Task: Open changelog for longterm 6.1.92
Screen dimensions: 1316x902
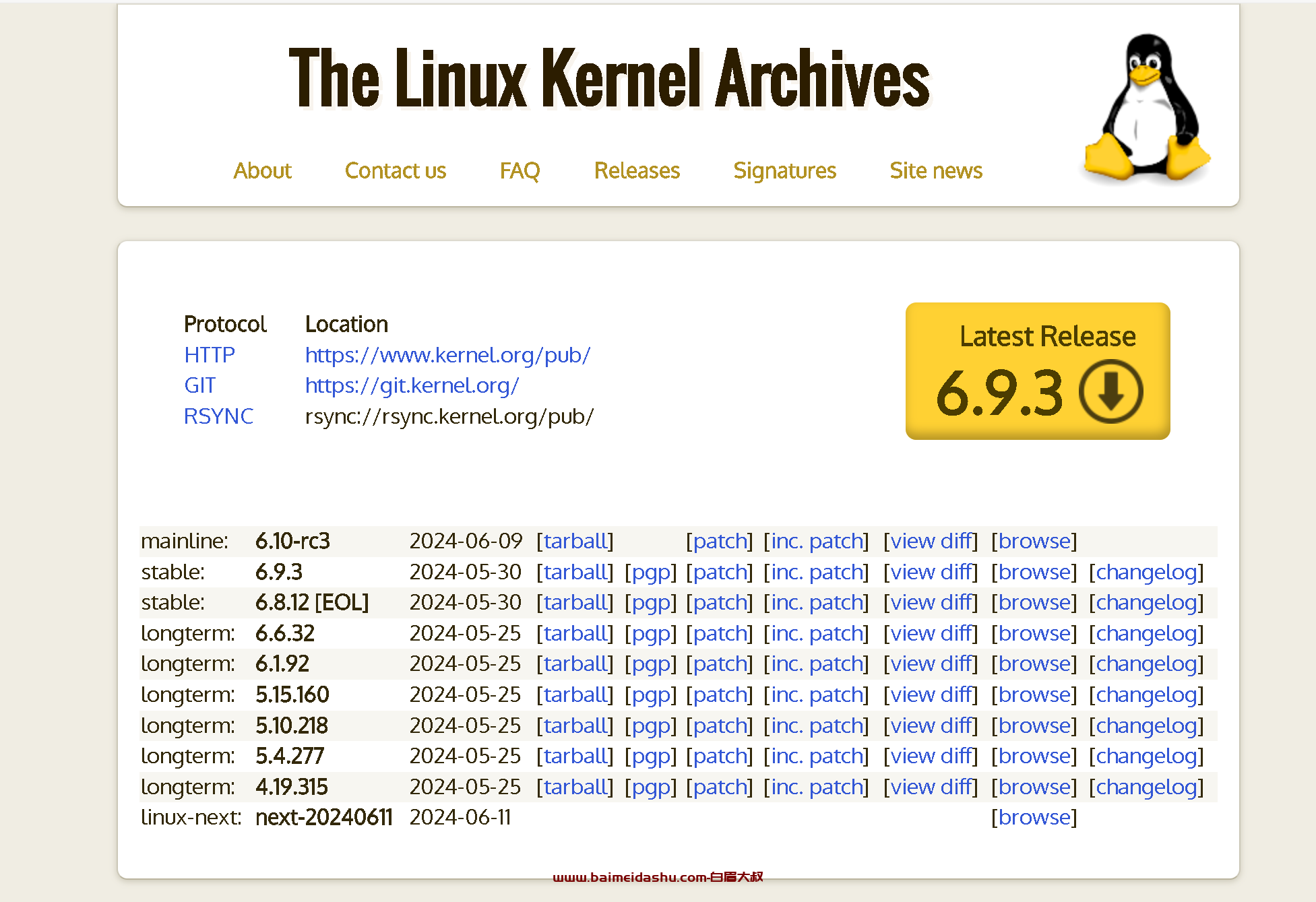Action: pyautogui.click(x=1146, y=664)
